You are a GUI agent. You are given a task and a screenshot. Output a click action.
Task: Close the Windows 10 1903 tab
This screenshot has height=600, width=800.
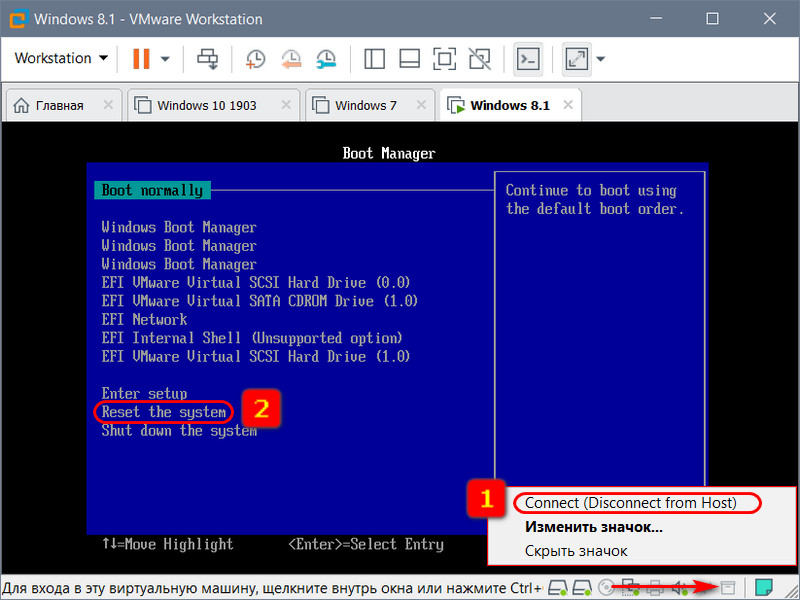point(286,105)
